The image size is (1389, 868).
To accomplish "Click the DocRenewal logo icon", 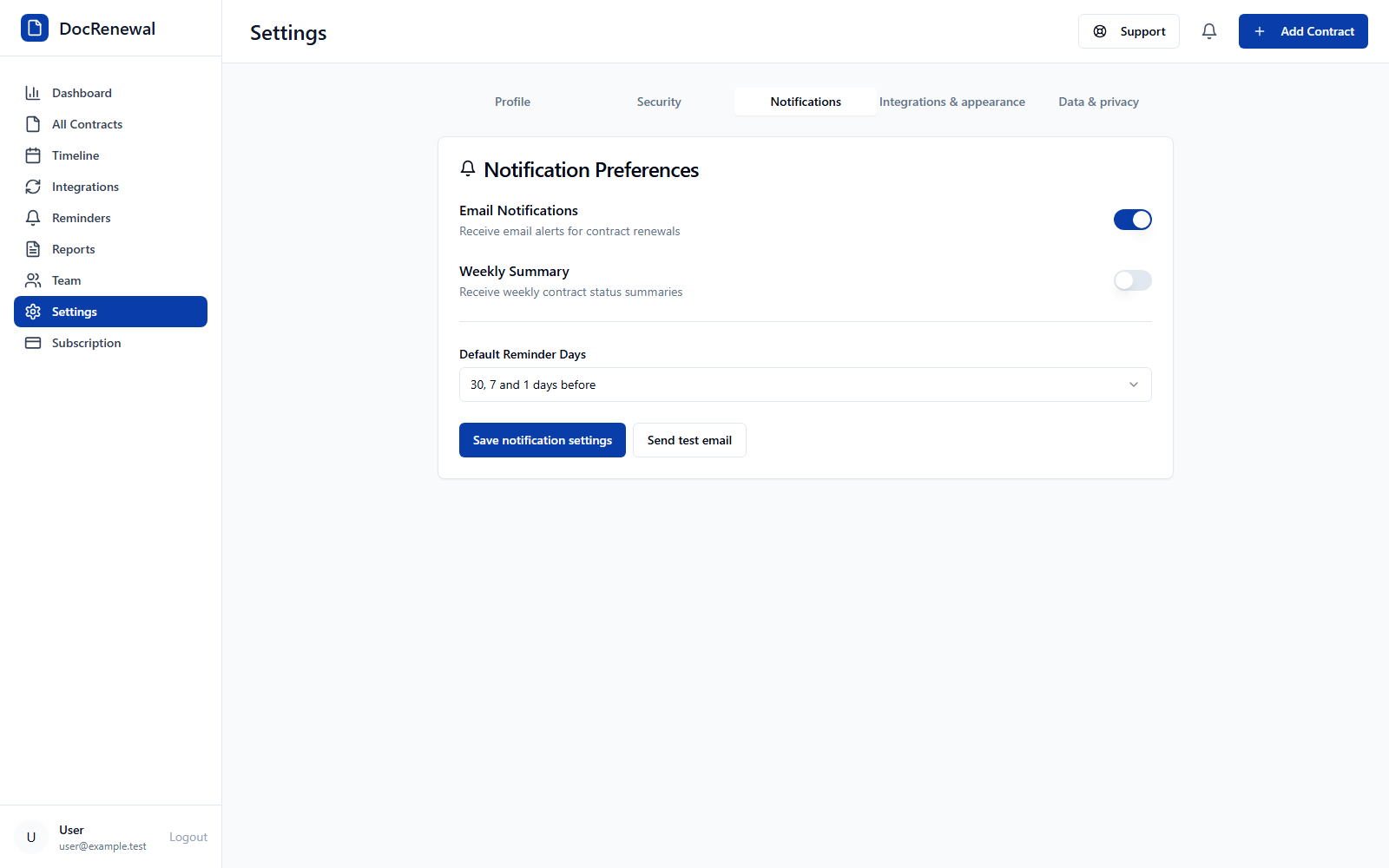I will 35,28.
